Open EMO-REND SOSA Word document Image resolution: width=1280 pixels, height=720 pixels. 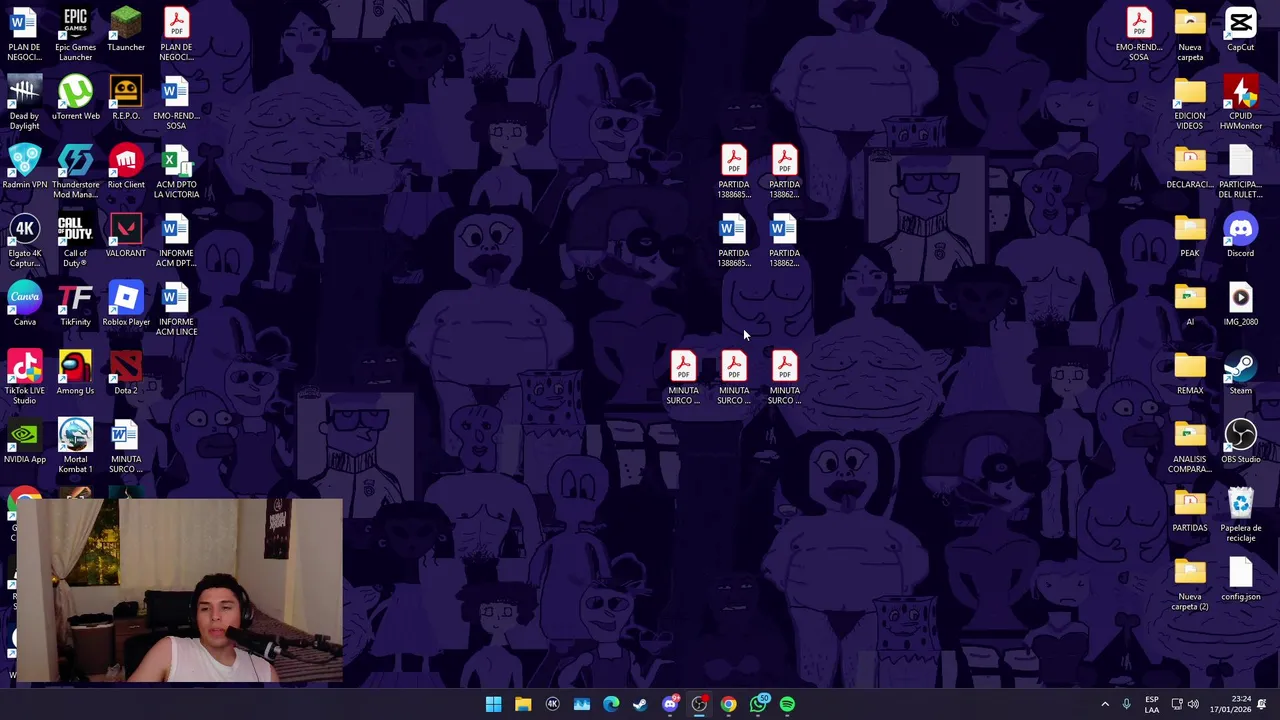point(176,103)
